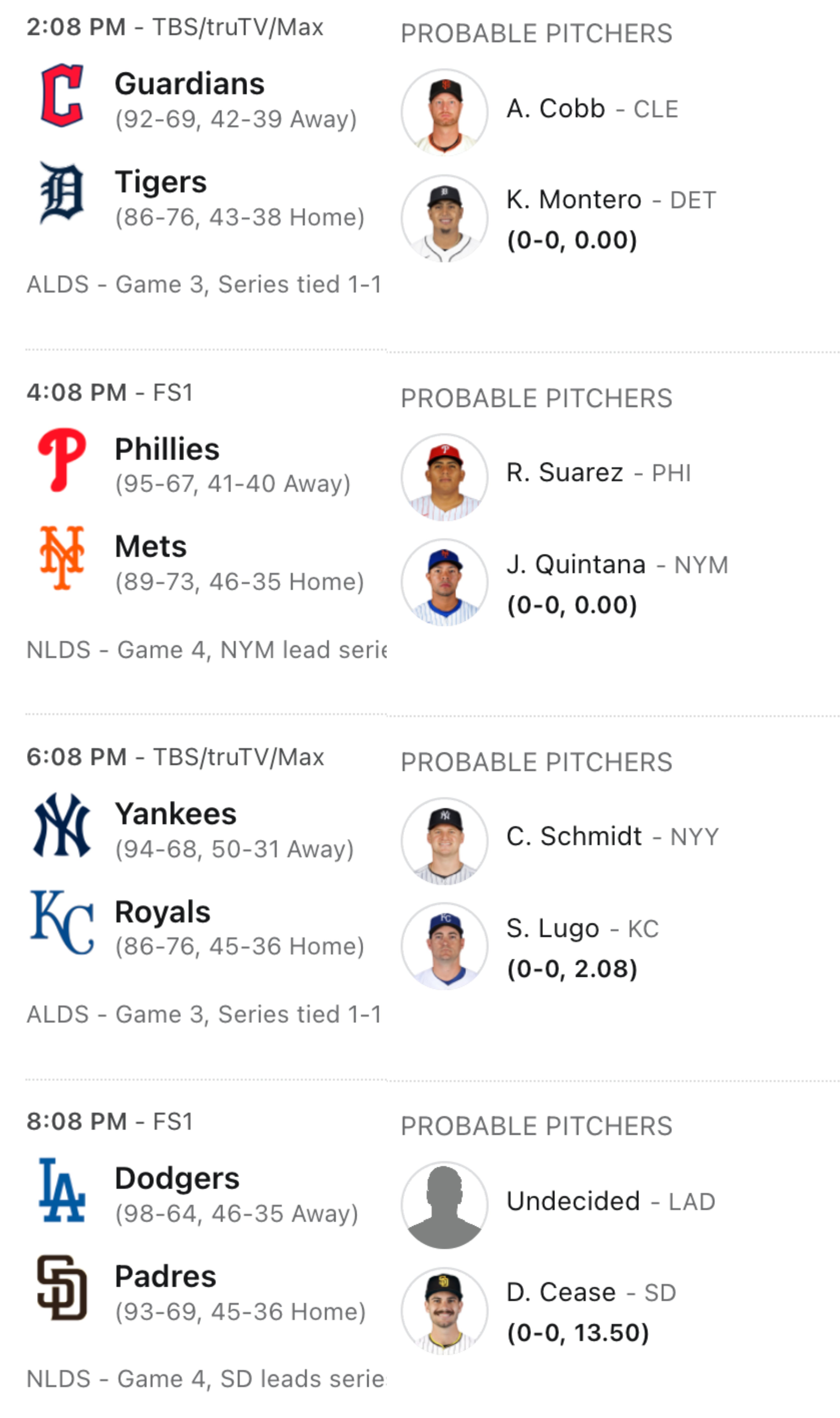Open the Guardians team name link
The width and height of the screenshot is (840, 1418).
pyautogui.click(x=190, y=84)
